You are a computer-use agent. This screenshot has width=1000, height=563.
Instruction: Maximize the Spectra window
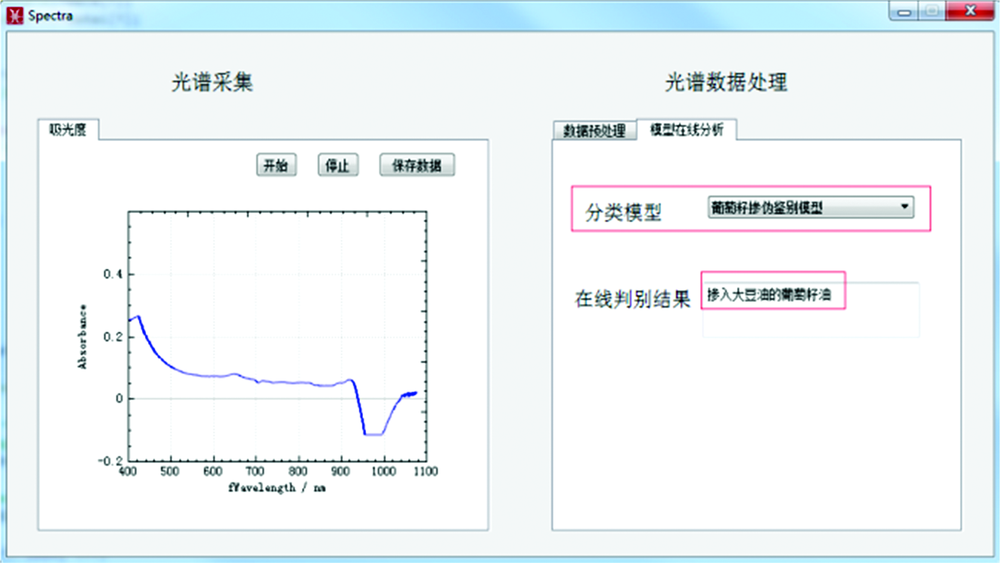(932, 11)
